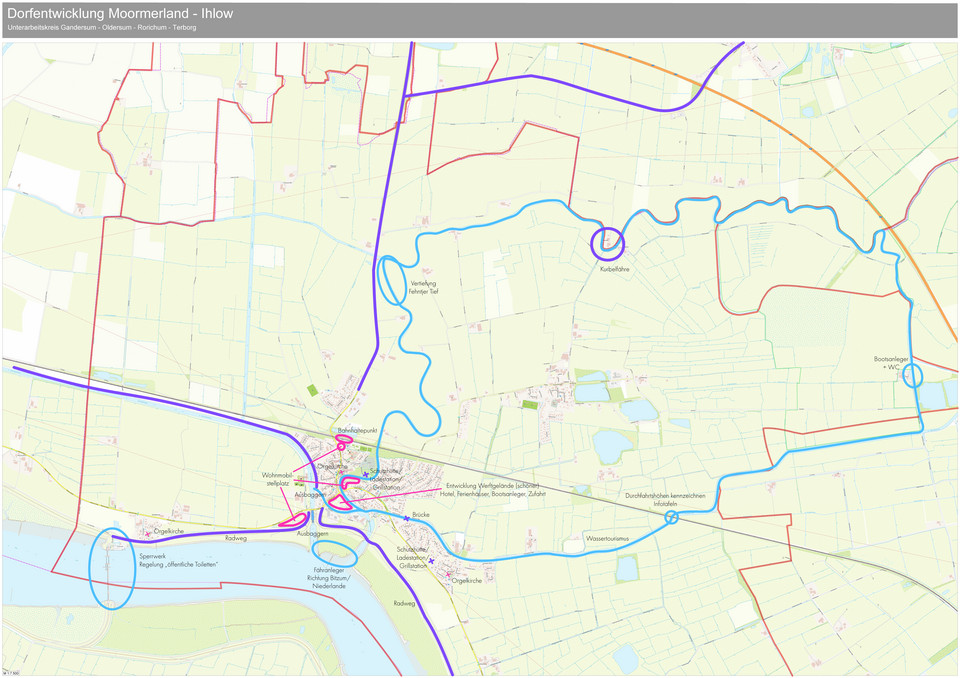960x678 pixels.
Task: Select the blue oval at Vertiefung Fehntjer Tief
Action: (392, 280)
